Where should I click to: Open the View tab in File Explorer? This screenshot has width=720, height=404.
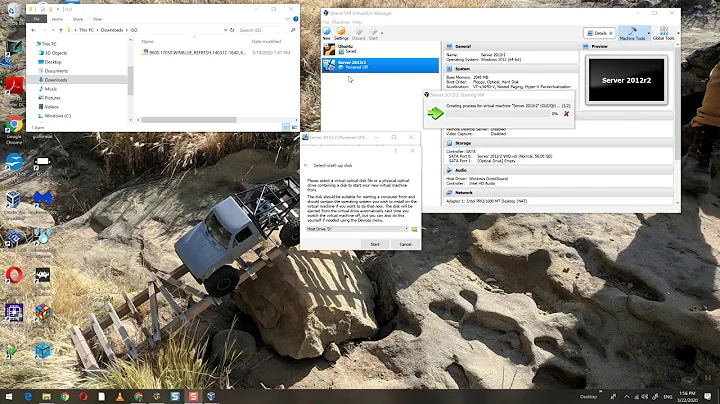[97, 19]
